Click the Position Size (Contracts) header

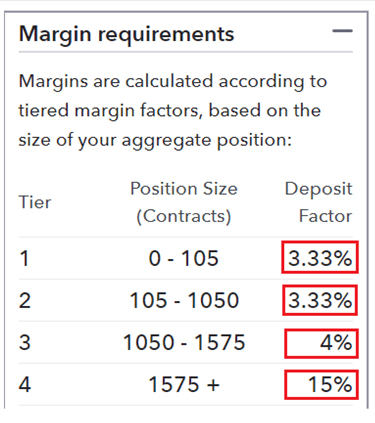(x=184, y=202)
